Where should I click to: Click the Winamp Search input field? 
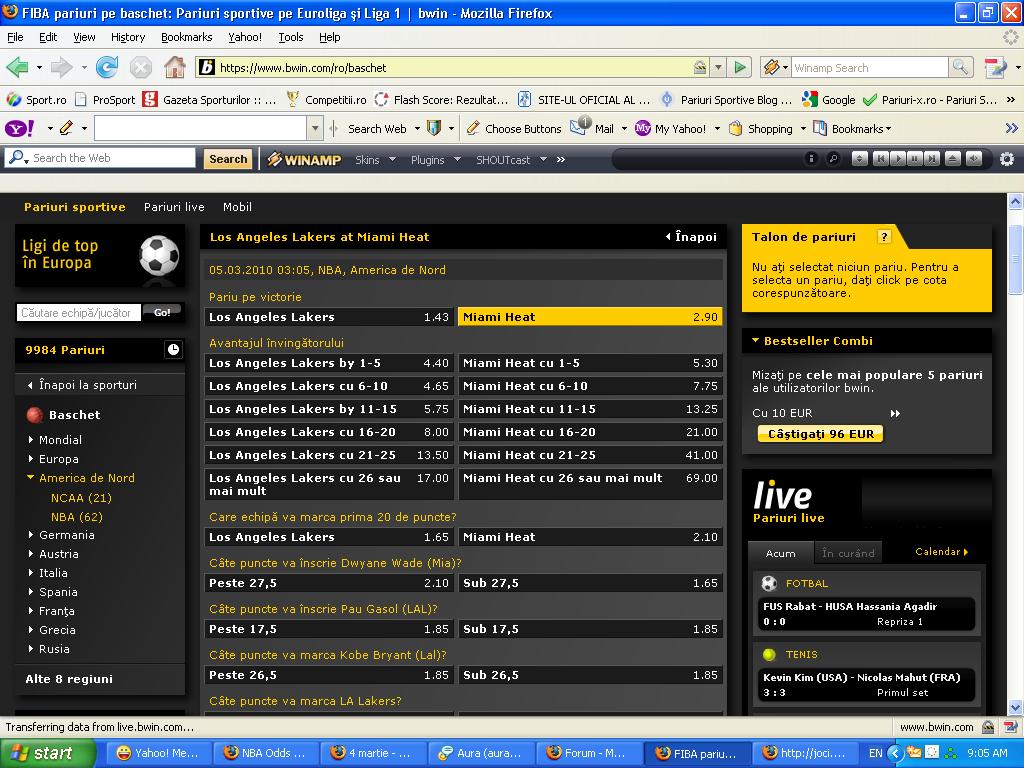[869, 67]
